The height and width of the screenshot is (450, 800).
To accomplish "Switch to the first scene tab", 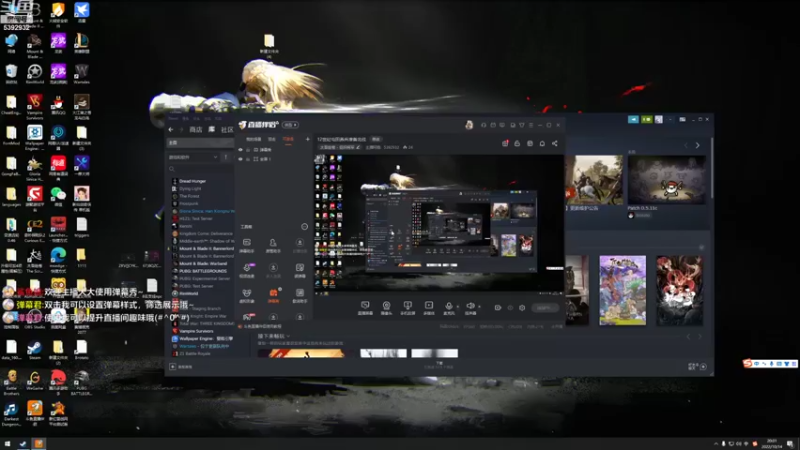I will pyautogui.click(x=254, y=139).
